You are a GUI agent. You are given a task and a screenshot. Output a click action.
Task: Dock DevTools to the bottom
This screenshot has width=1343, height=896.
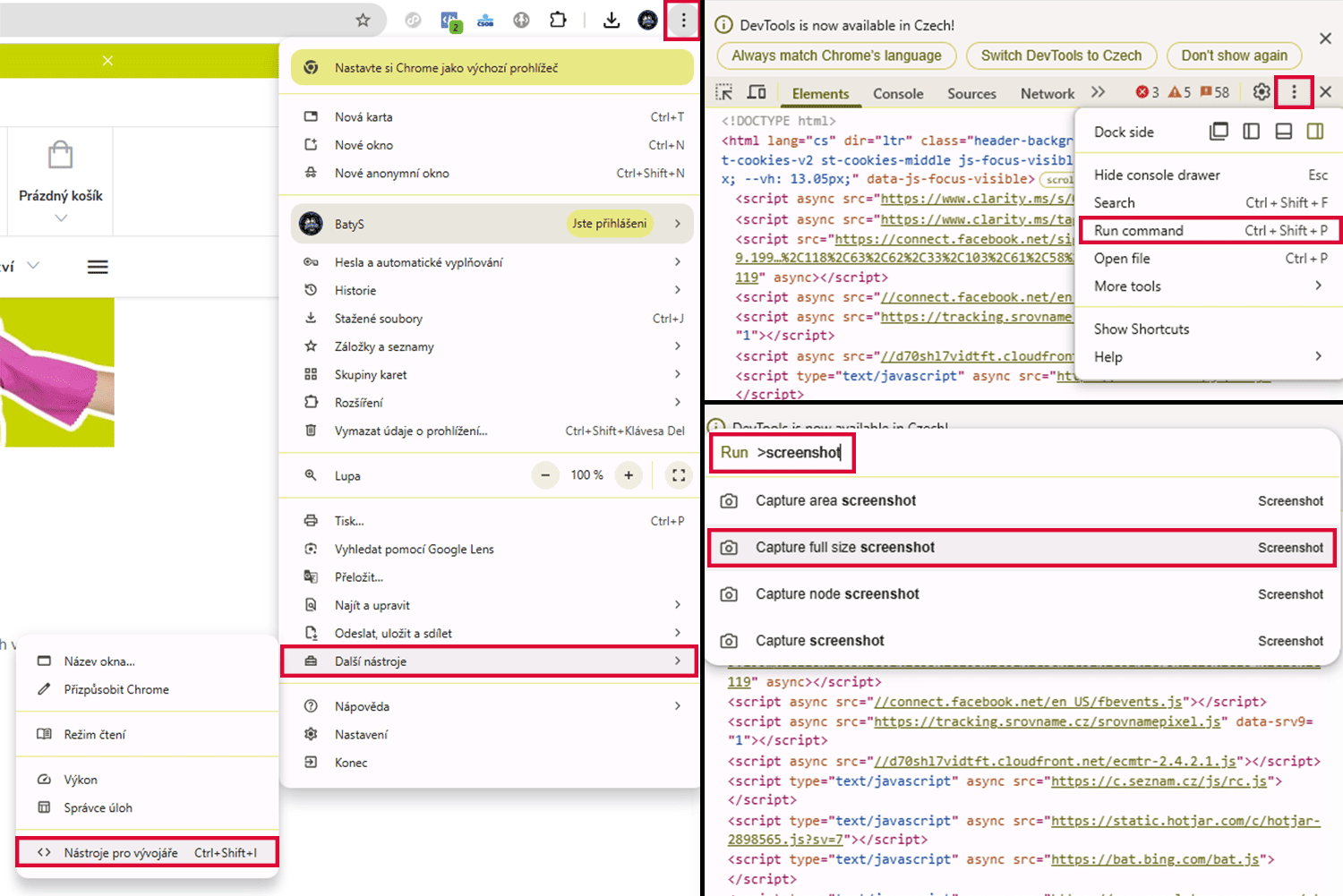pyautogui.click(x=1283, y=132)
